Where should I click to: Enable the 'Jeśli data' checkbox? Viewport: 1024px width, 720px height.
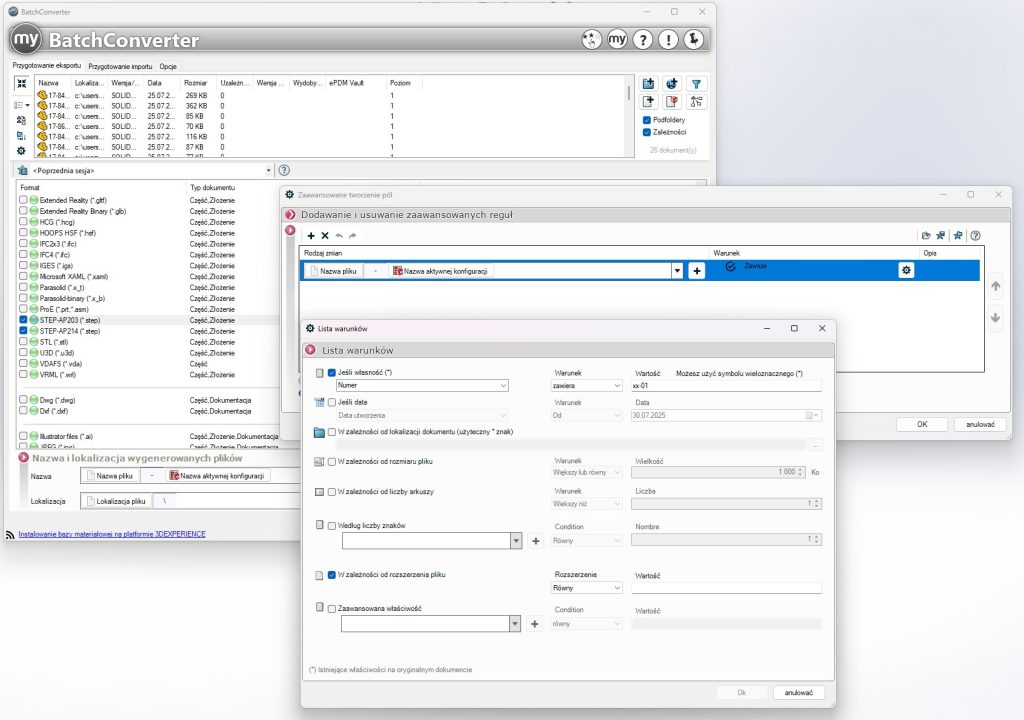(332, 402)
